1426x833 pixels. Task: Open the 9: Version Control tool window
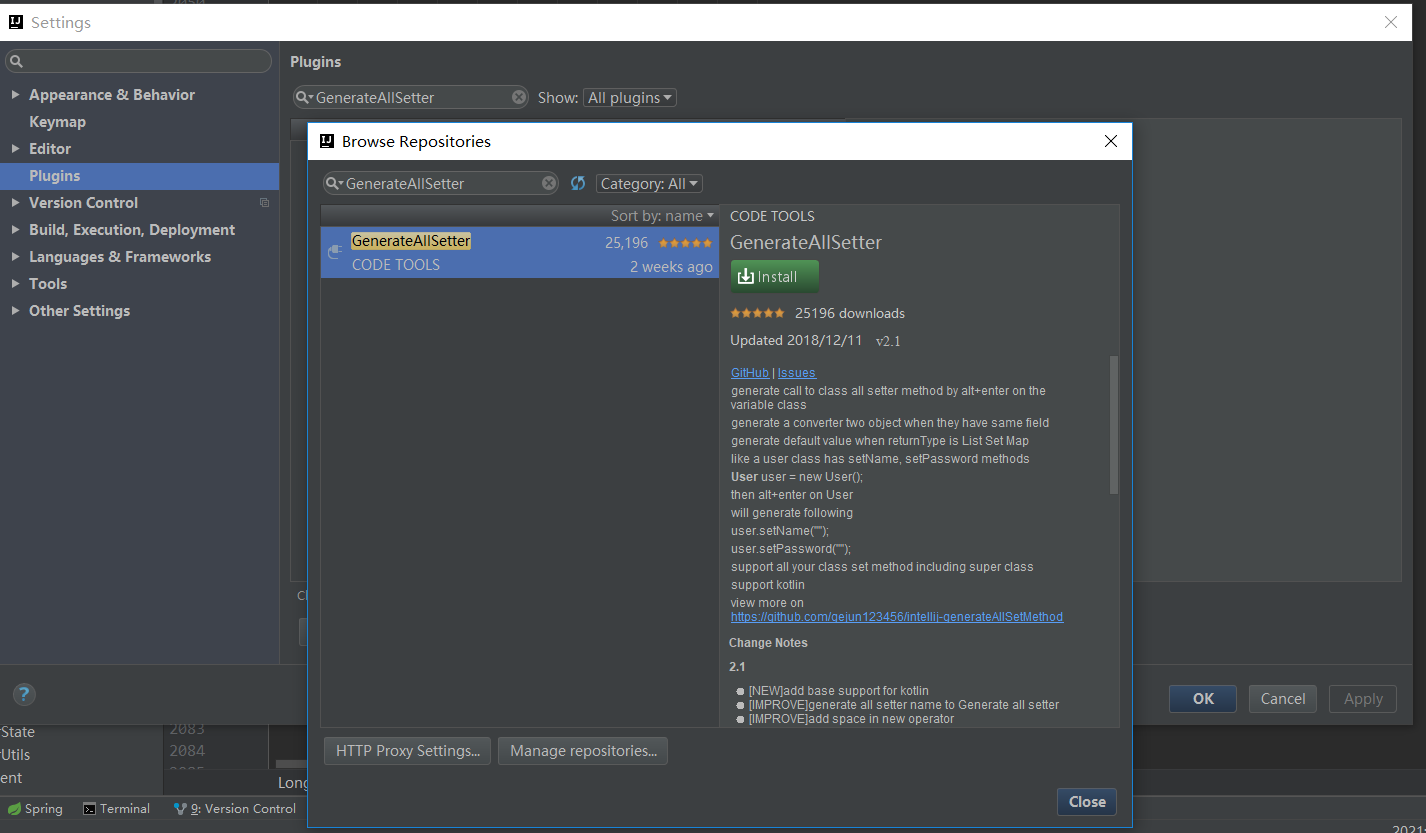click(x=235, y=809)
